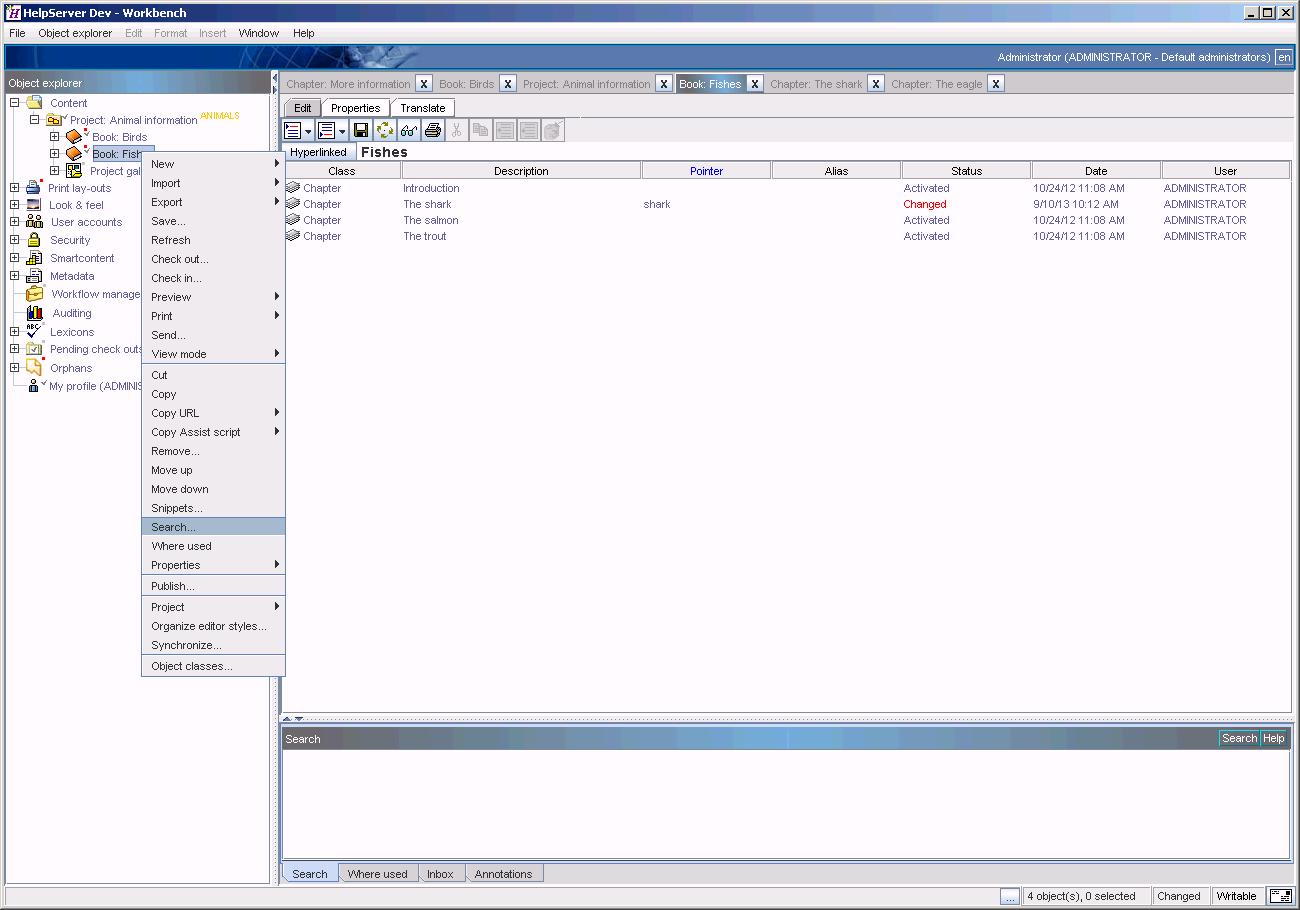The image size is (1300, 910).
Task: Close the Chapter: The eagle tab
Action: tap(996, 84)
